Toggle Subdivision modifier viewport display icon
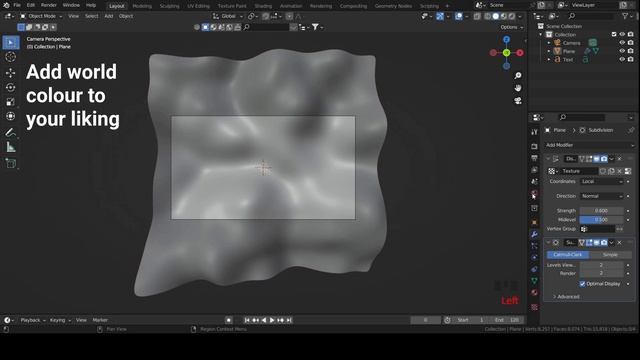The image size is (640, 360). [596, 243]
